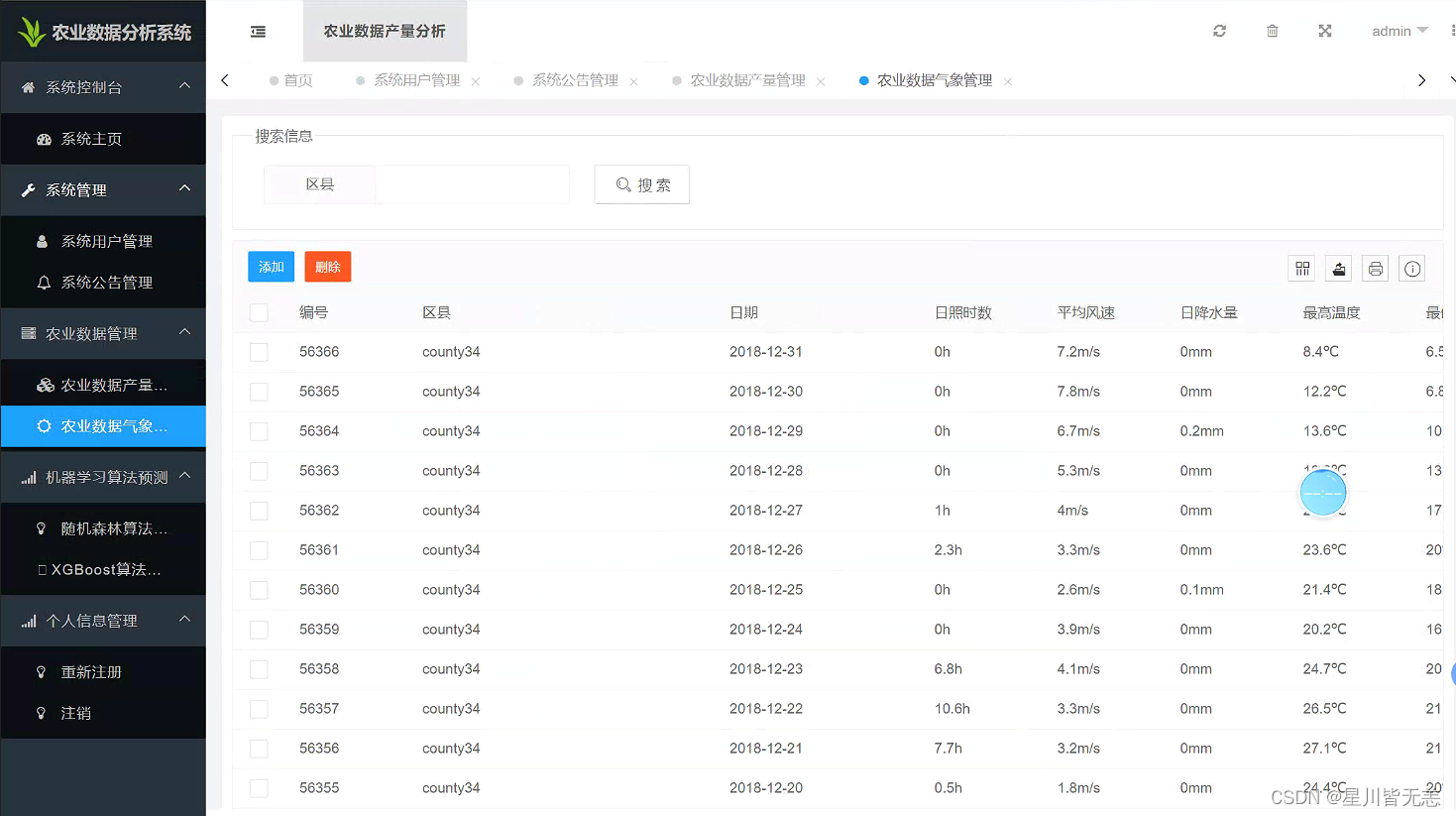Click the 农业数据分析系统 leaf logo
This screenshot has width=1456, height=816.
[32, 32]
